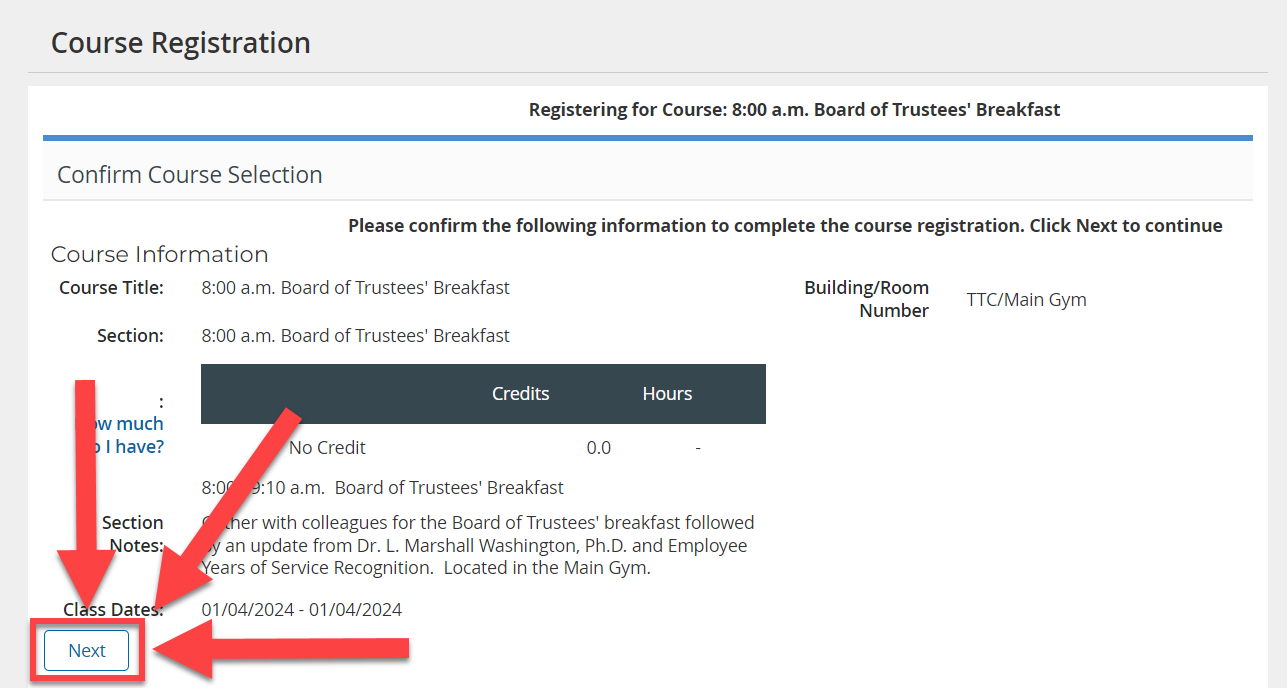Screen dimensions: 1287x688
Task: Click the Confirm Course Selection section header
Action: point(190,175)
